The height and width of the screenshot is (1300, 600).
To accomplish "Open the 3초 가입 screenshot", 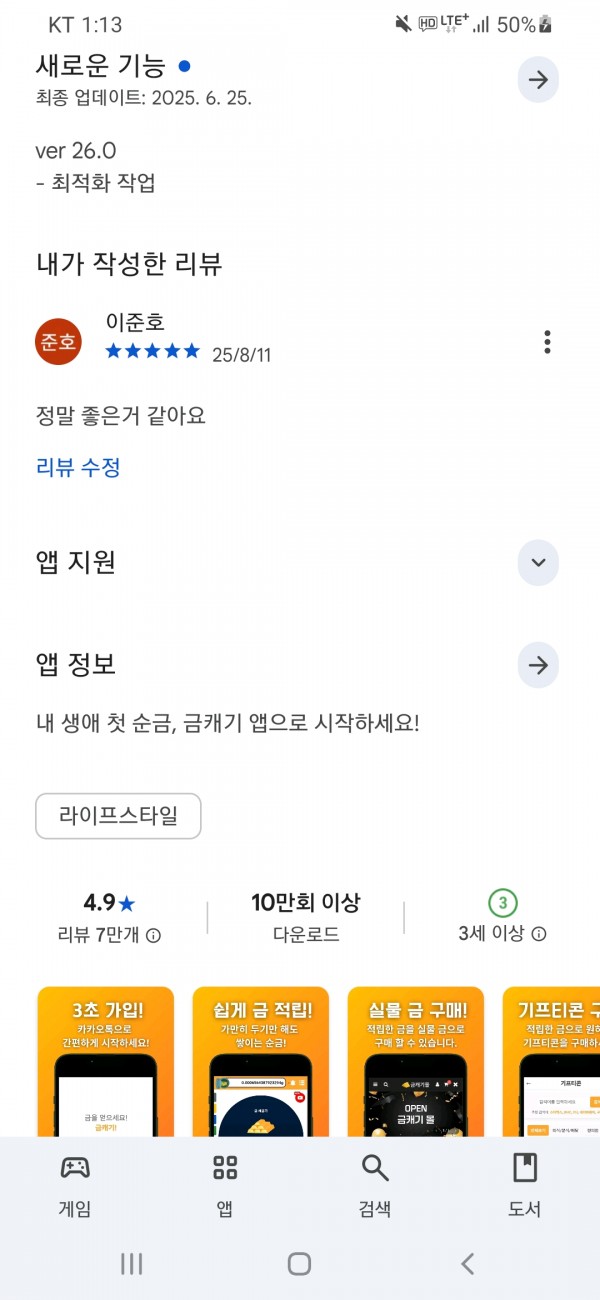I will tap(105, 1061).
